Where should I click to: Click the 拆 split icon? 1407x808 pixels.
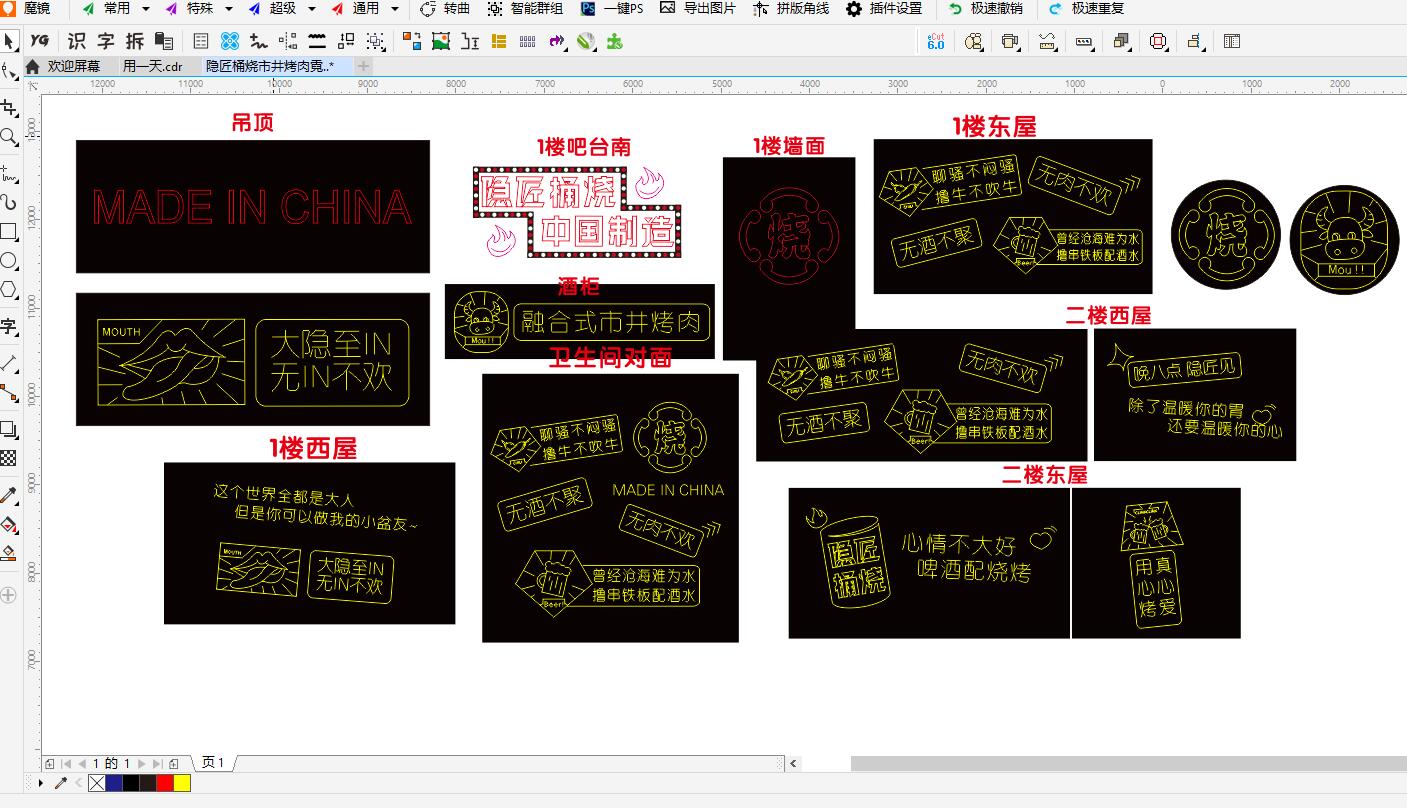click(x=135, y=41)
